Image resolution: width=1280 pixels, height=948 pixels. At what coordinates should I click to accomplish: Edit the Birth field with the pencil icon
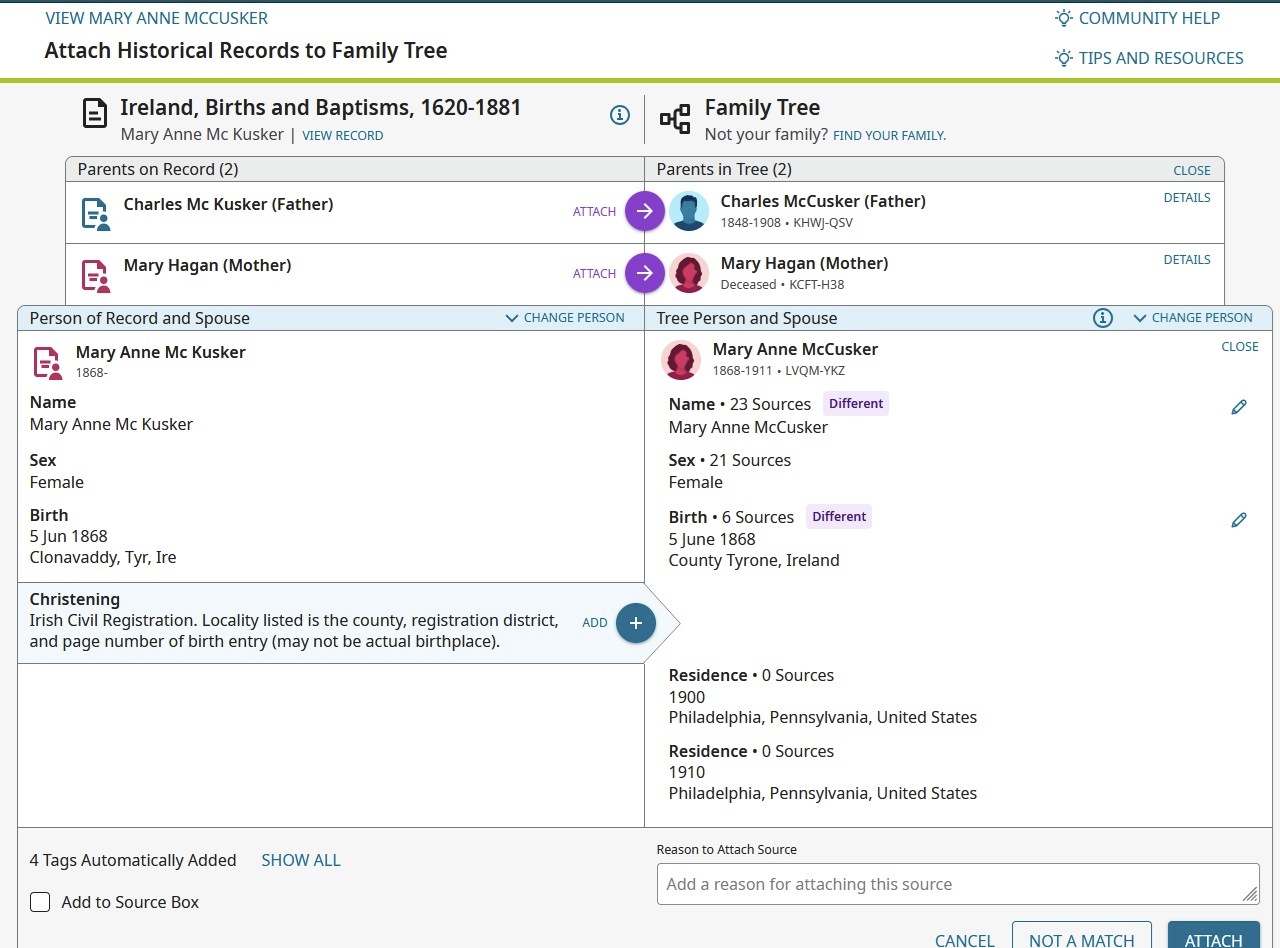pos(1239,520)
